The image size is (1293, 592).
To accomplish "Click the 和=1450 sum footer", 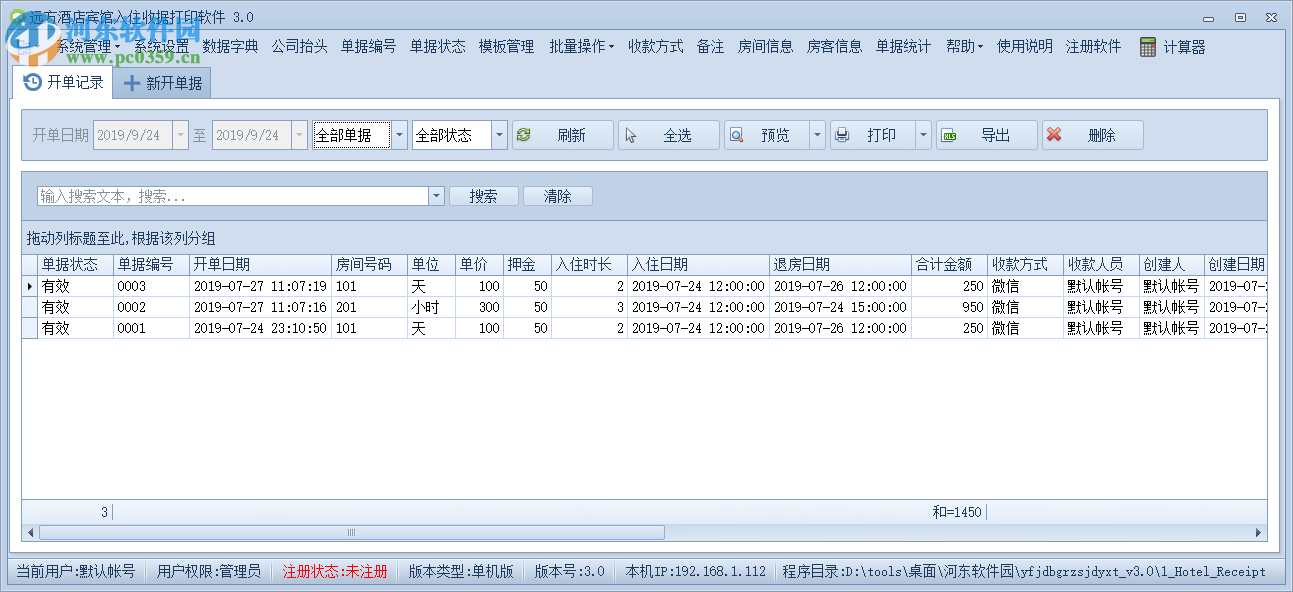I will 957,512.
